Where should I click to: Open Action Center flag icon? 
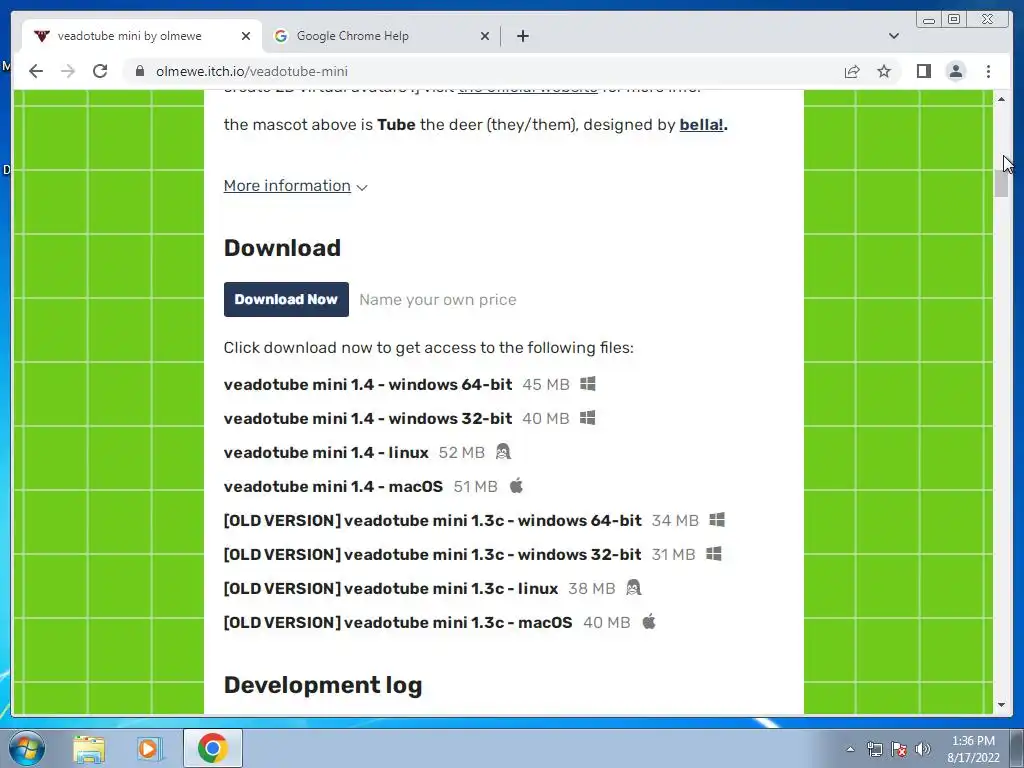tap(899, 749)
